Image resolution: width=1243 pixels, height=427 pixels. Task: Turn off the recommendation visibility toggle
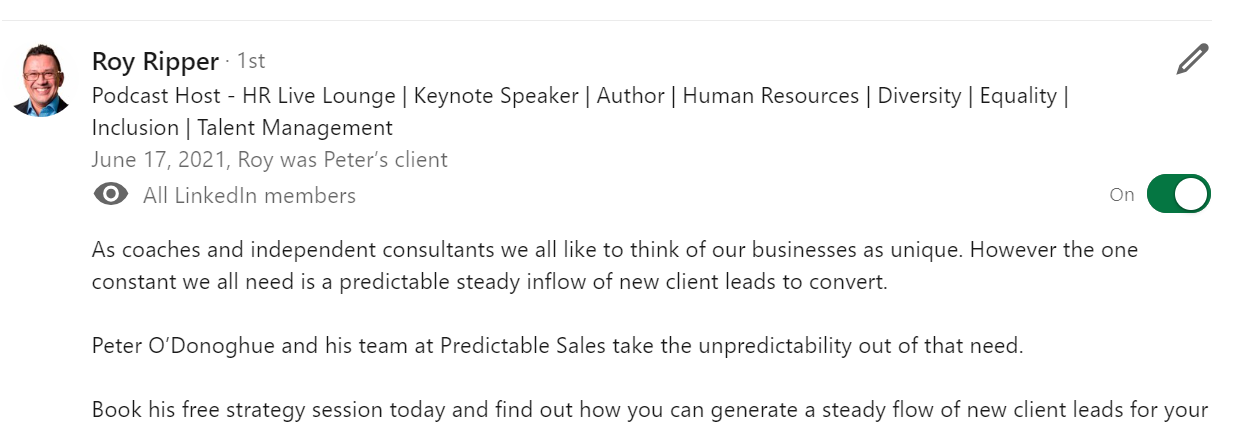tap(1178, 194)
